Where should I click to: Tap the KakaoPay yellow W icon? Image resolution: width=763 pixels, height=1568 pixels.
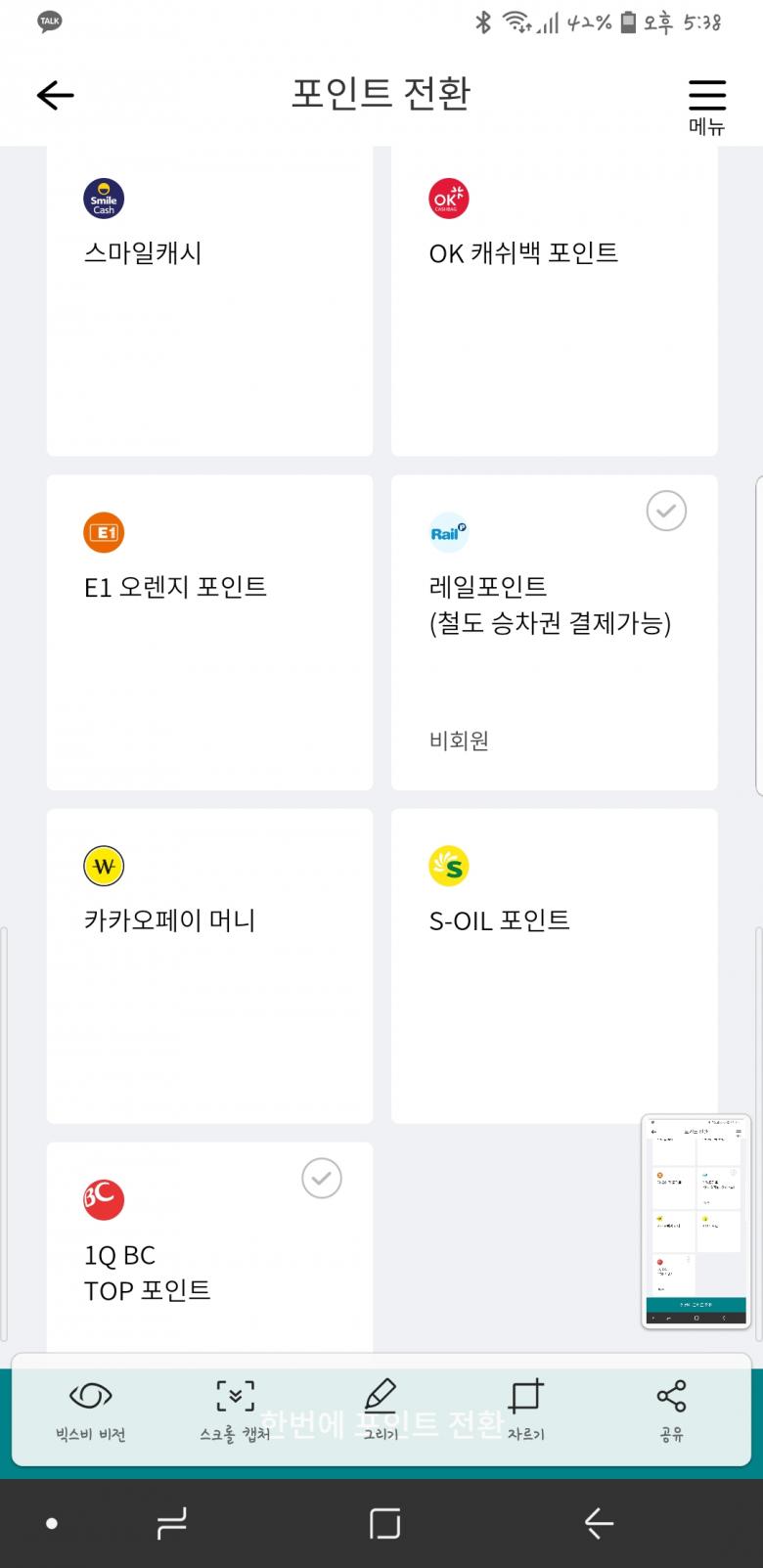(104, 866)
